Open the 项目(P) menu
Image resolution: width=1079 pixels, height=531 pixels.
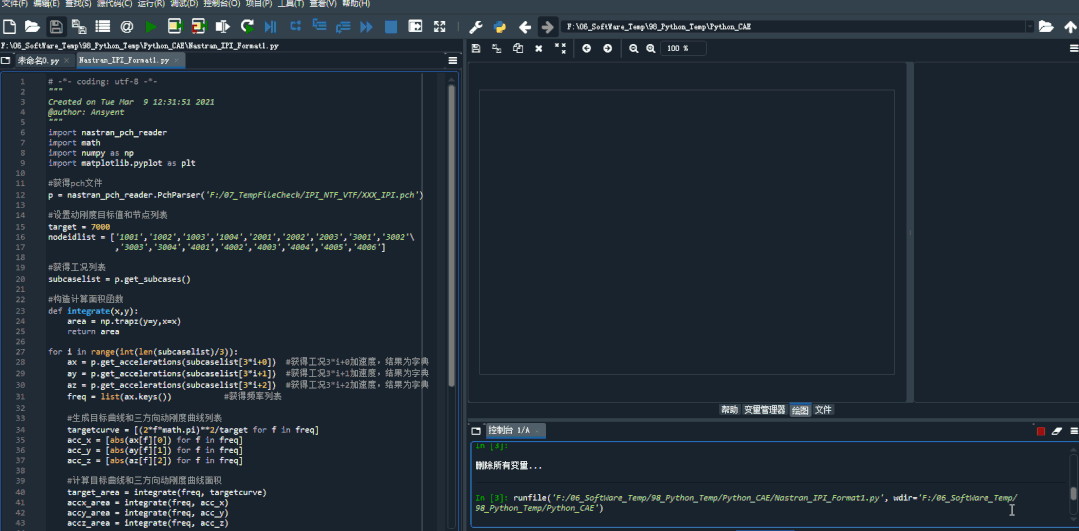click(x=259, y=3)
